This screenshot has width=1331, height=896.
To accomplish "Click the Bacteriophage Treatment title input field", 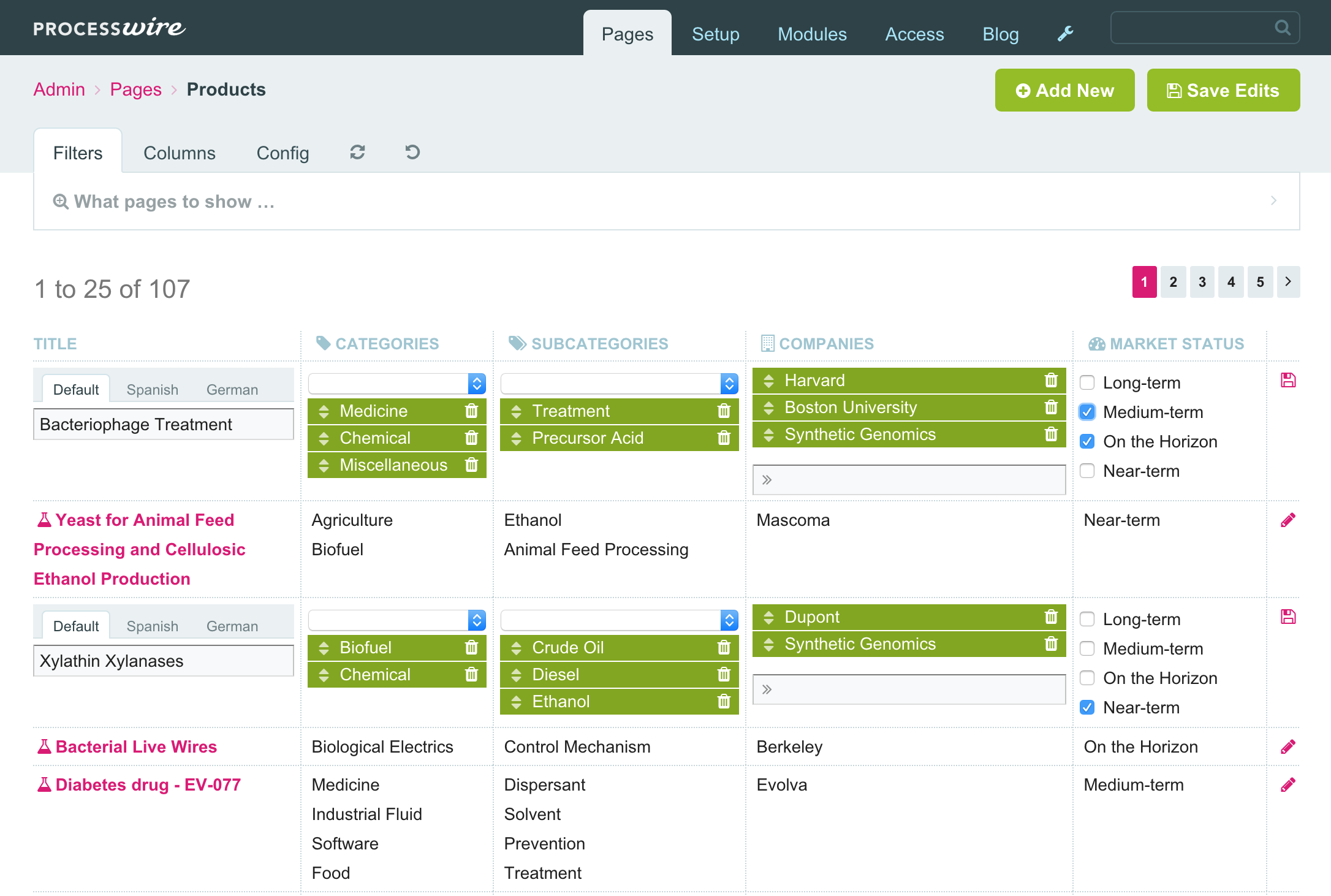I will coord(164,424).
